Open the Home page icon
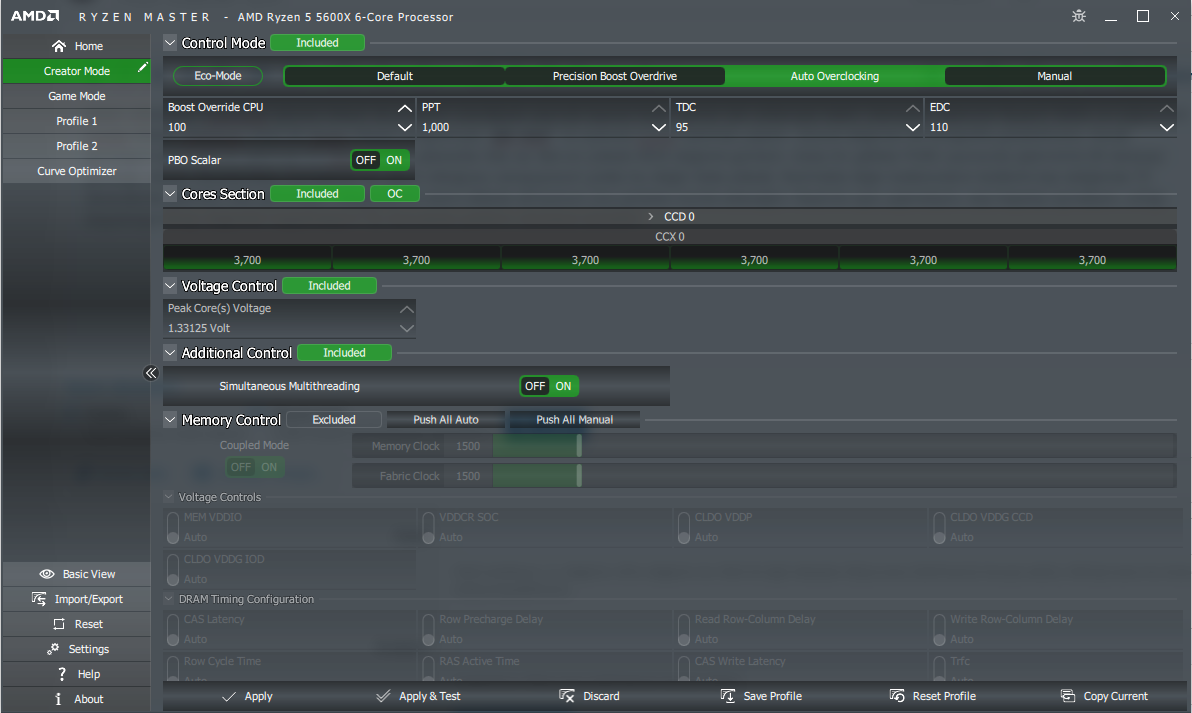 click(x=59, y=46)
